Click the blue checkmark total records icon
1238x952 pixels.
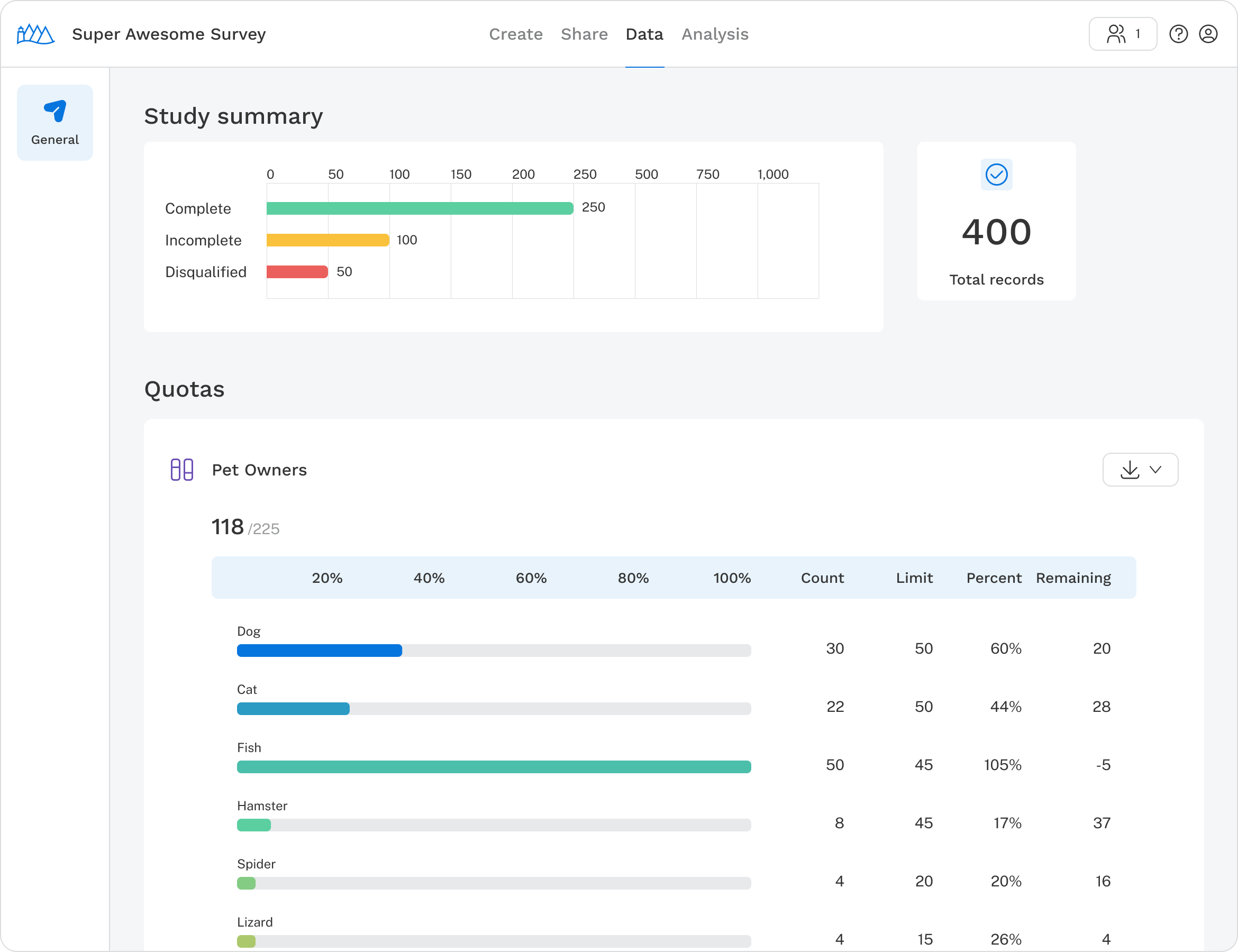(x=996, y=175)
